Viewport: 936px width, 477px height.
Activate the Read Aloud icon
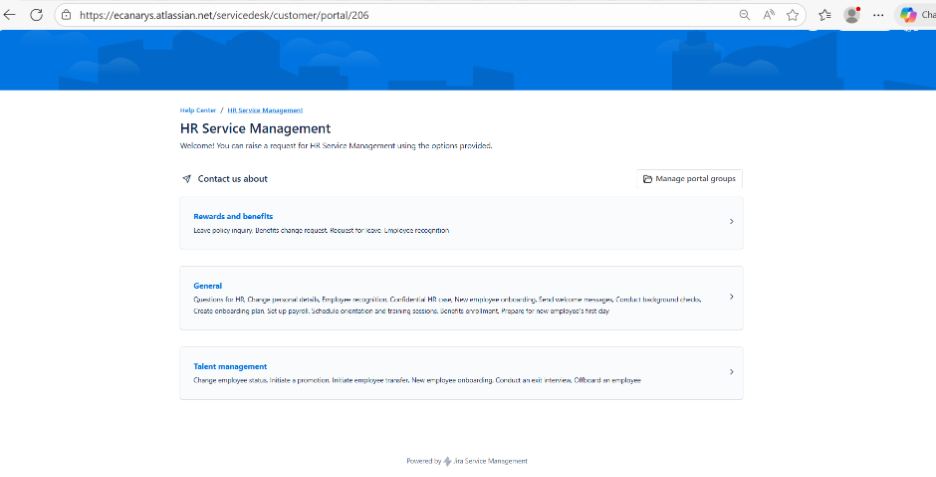(x=769, y=15)
